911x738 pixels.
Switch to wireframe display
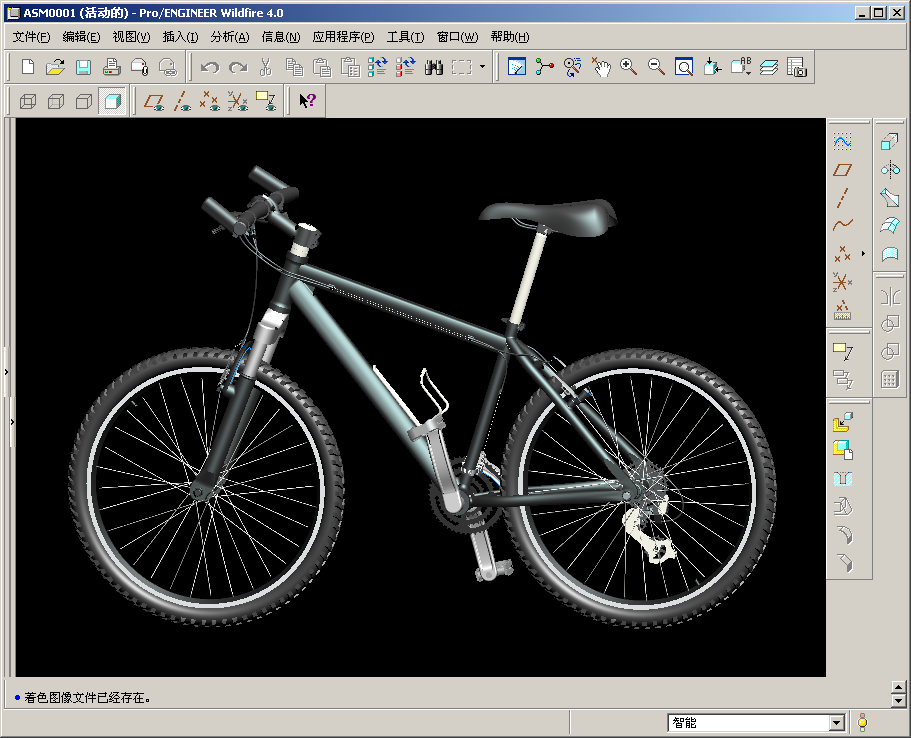click(x=28, y=102)
